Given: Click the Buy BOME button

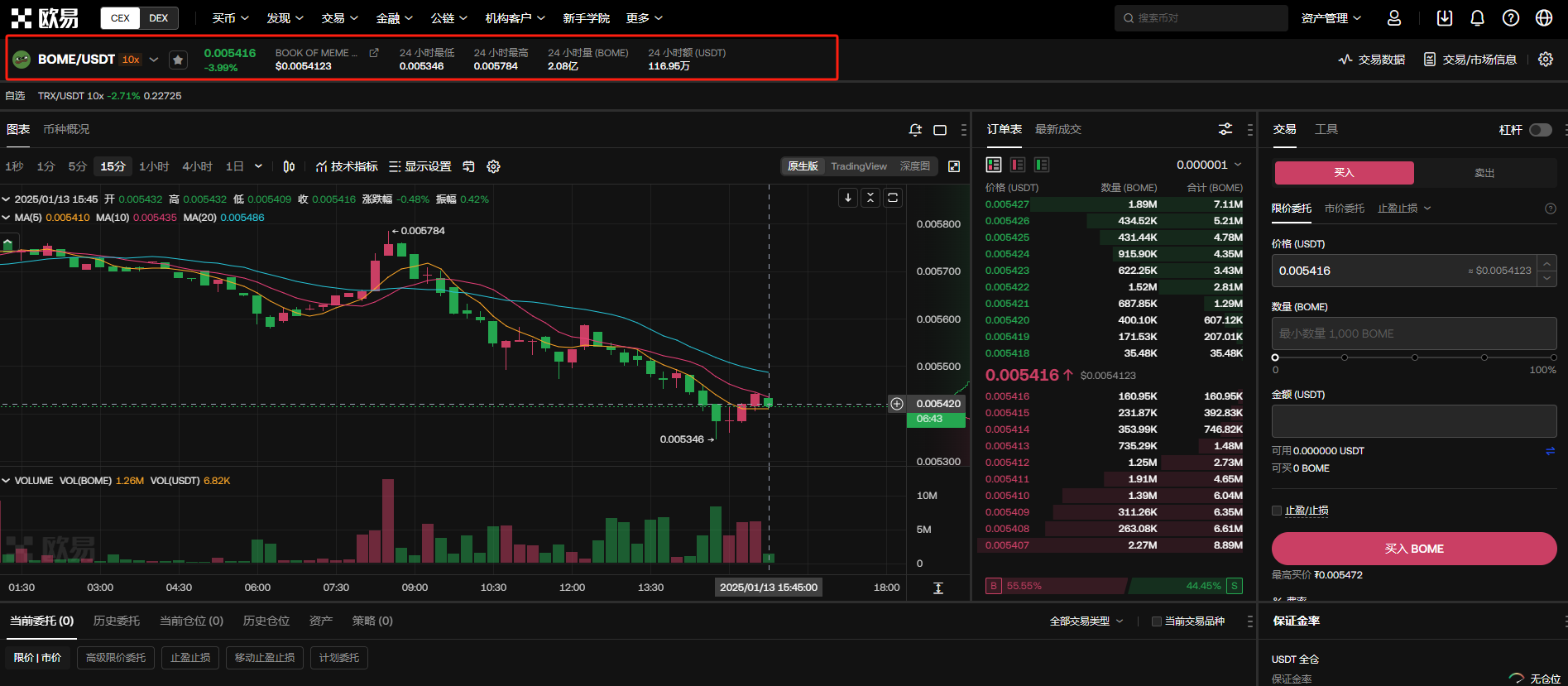Looking at the screenshot, I should pos(1414,549).
